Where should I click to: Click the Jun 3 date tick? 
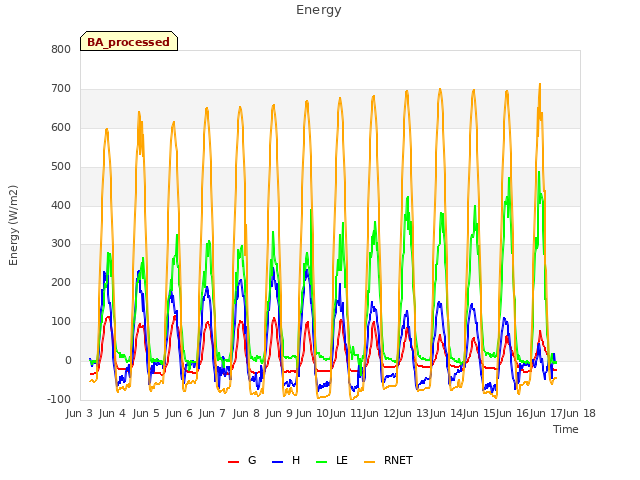[79, 413]
